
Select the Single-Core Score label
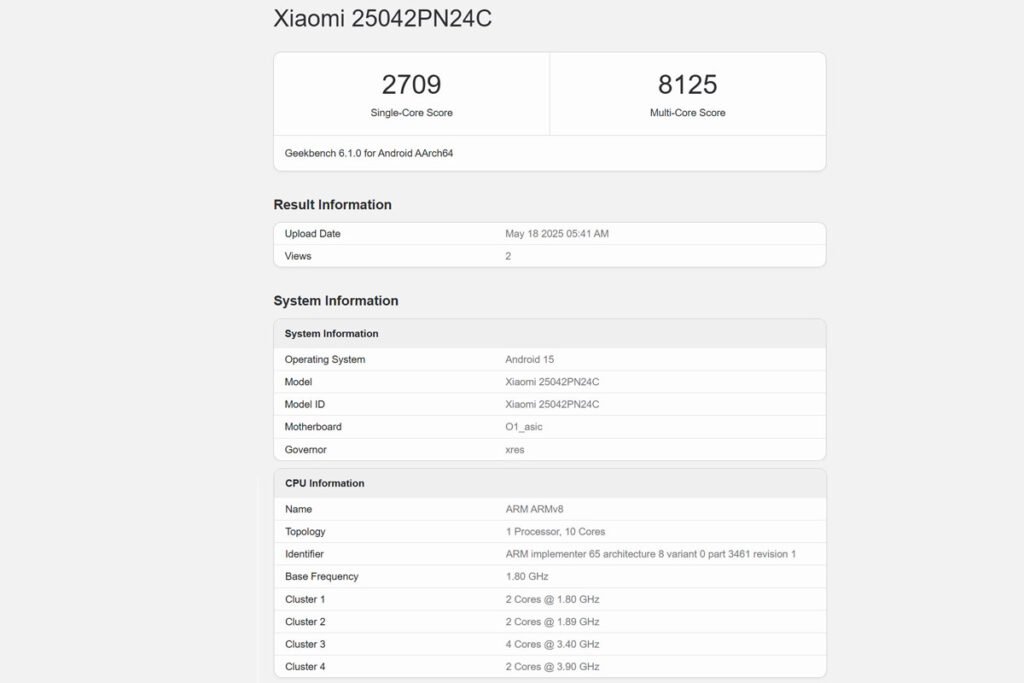coord(411,113)
